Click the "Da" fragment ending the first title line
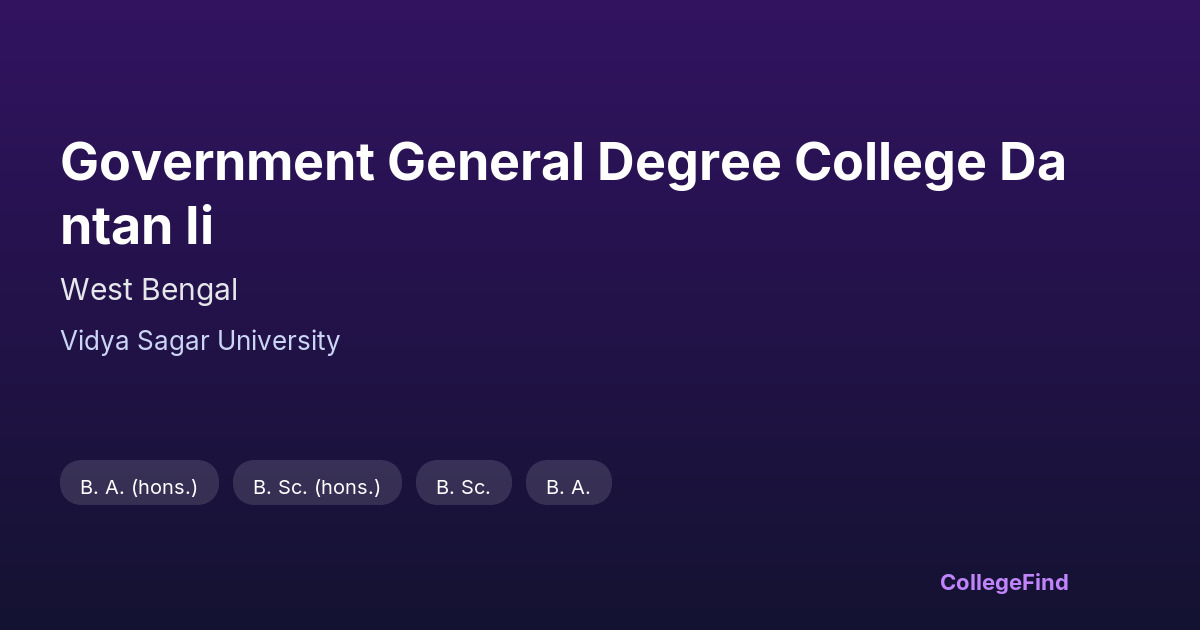Viewport: 1200px width, 630px height. point(1033,163)
